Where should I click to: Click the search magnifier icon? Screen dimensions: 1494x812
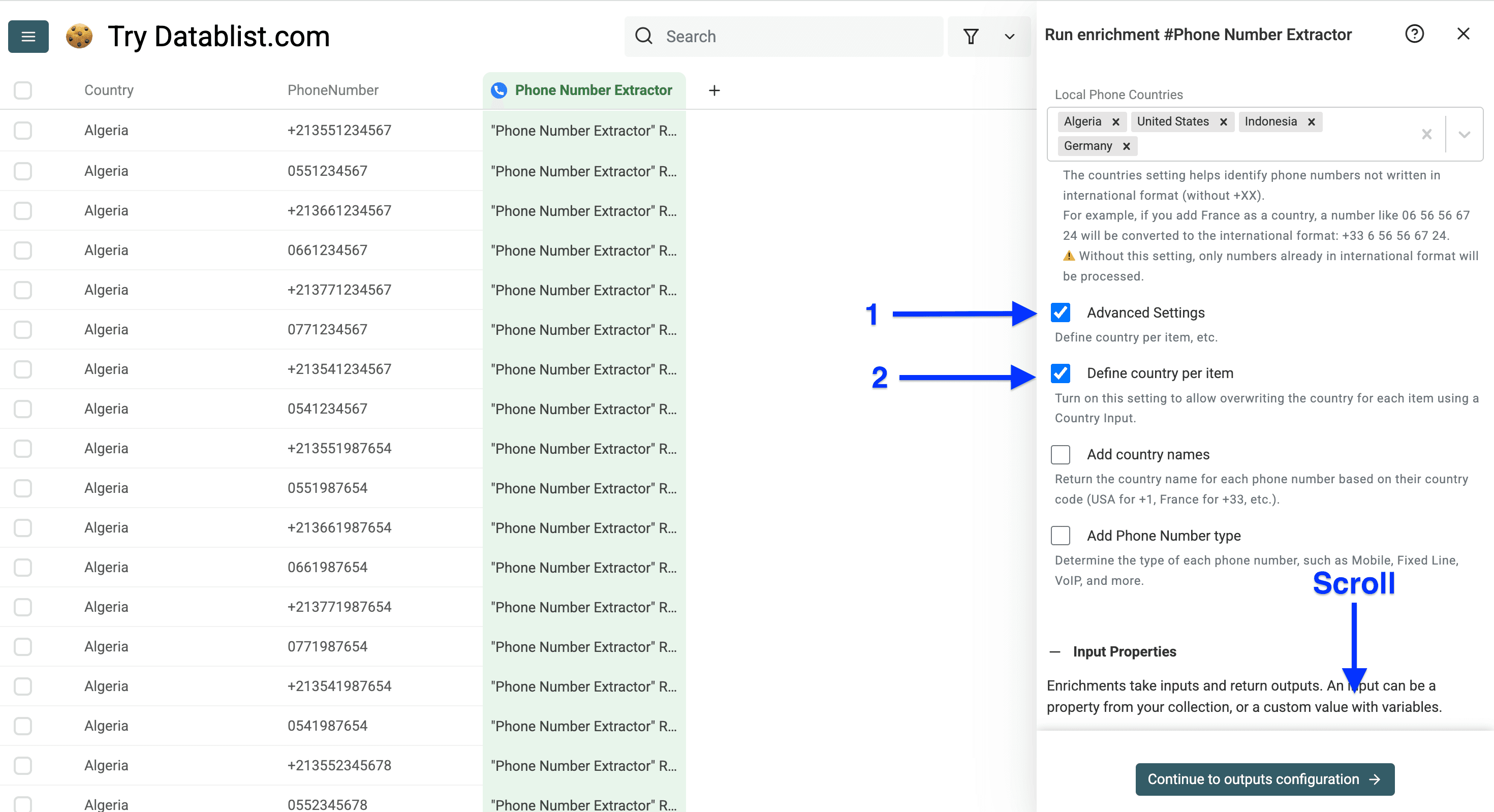point(644,36)
